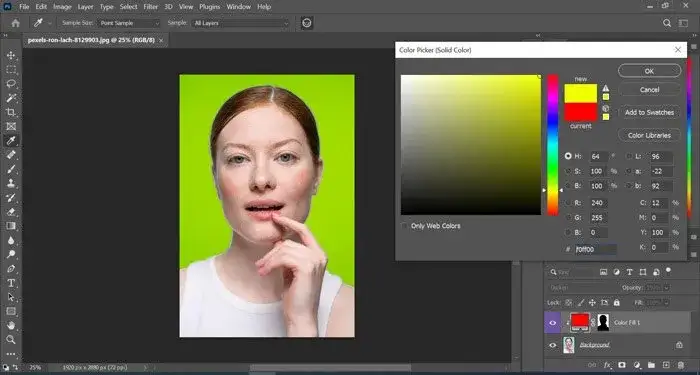Open the Sample All Layers dropdown
The height and width of the screenshot is (375, 700).
241,23
